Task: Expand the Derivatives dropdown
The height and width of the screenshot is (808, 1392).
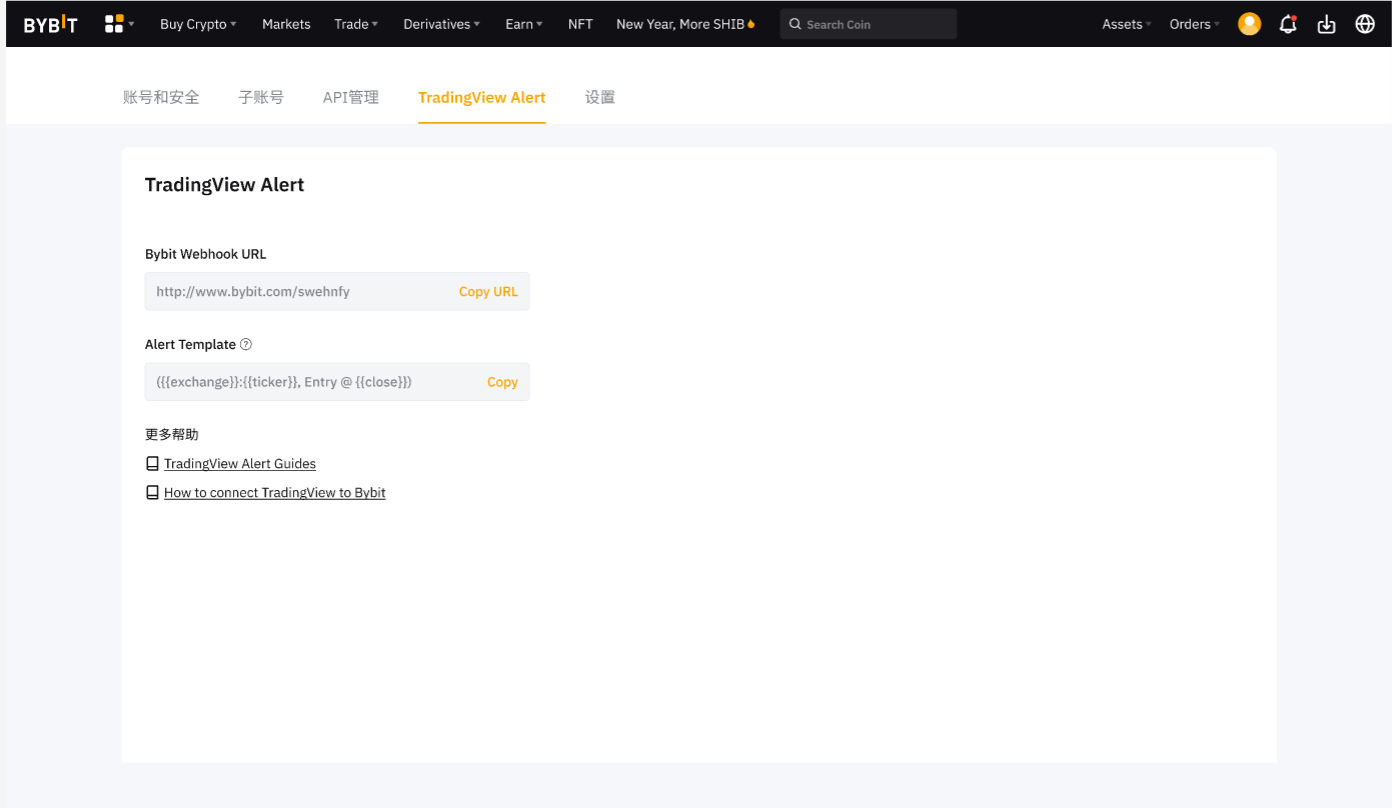Action: (x=441, y=24)
